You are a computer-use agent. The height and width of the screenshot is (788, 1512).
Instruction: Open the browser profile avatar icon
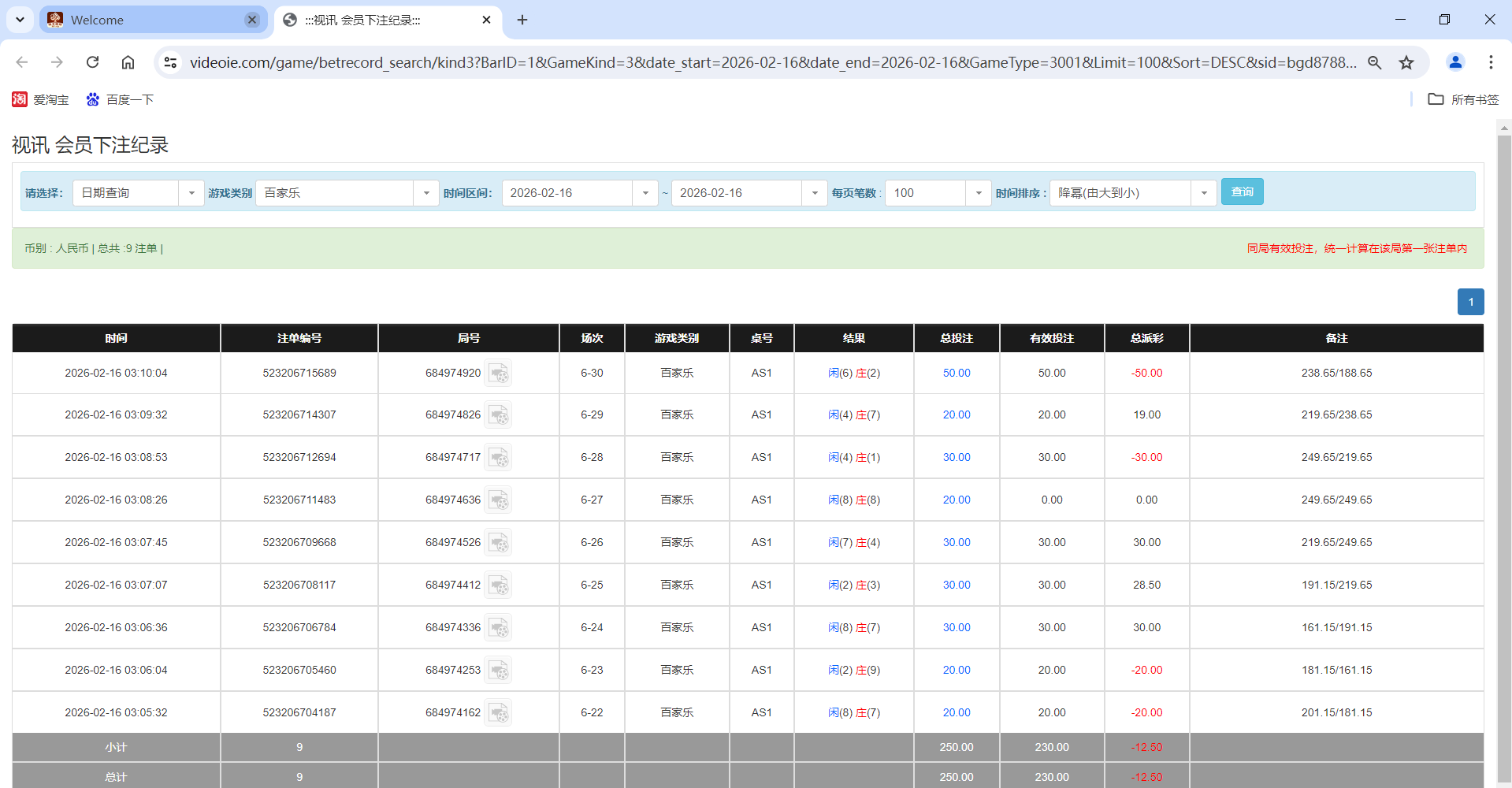pyautogui.click(x=1455, y=62)
